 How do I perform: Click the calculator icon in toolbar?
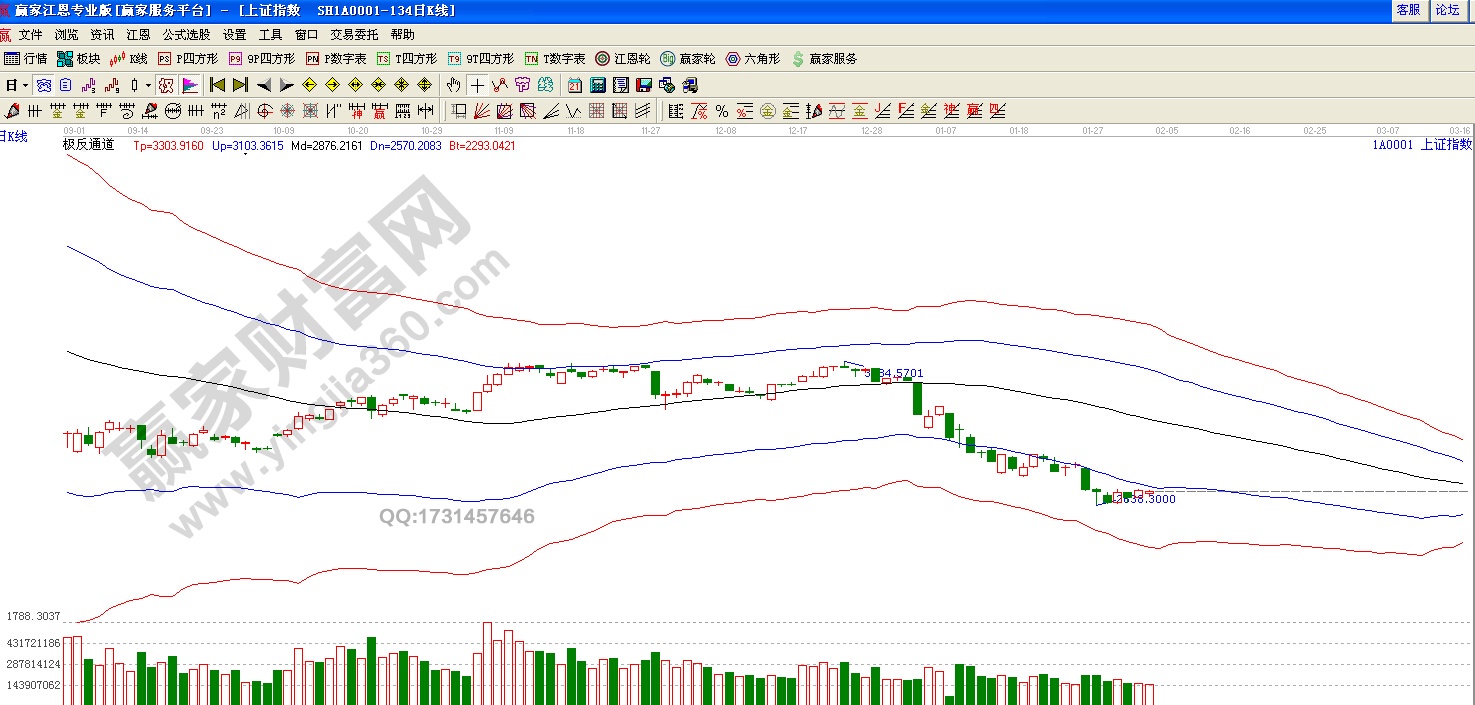pos(597,85)
